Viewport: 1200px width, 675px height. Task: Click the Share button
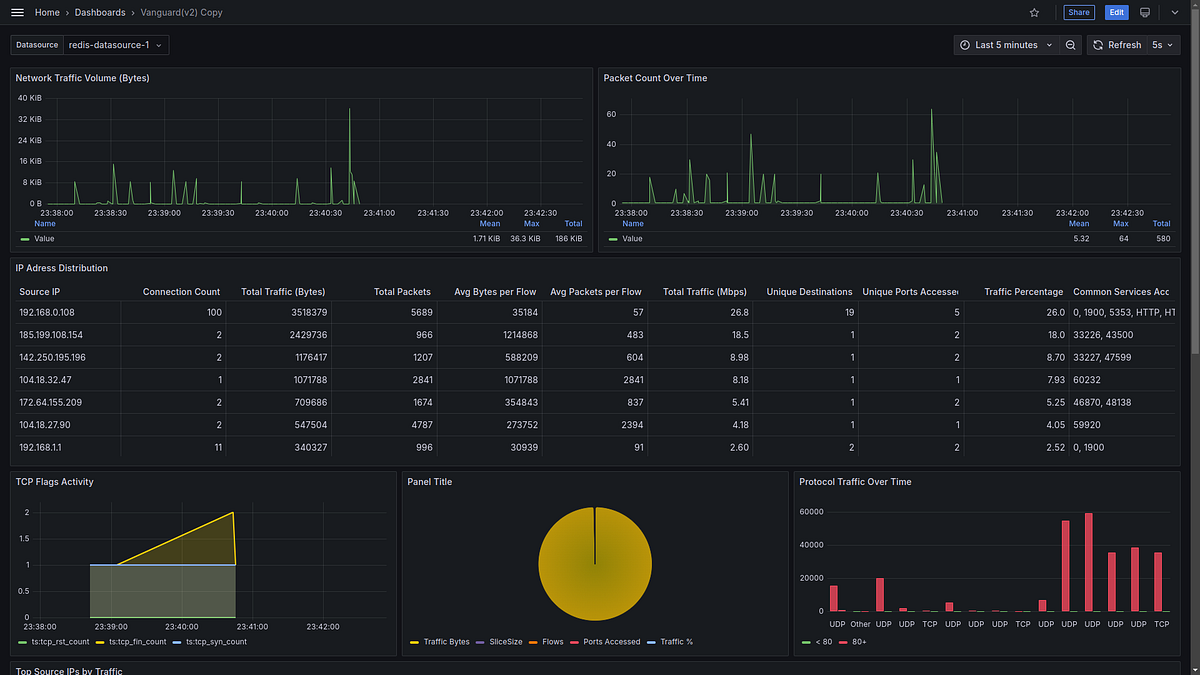click(x=1078, y=12)
